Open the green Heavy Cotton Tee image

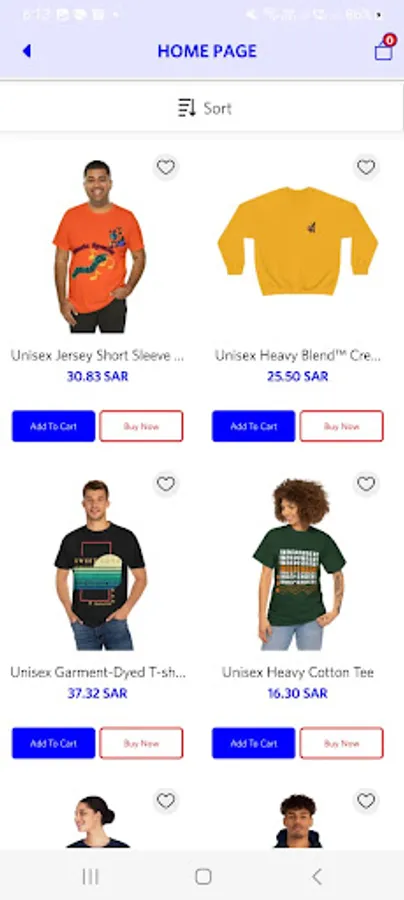pos(298,565)
